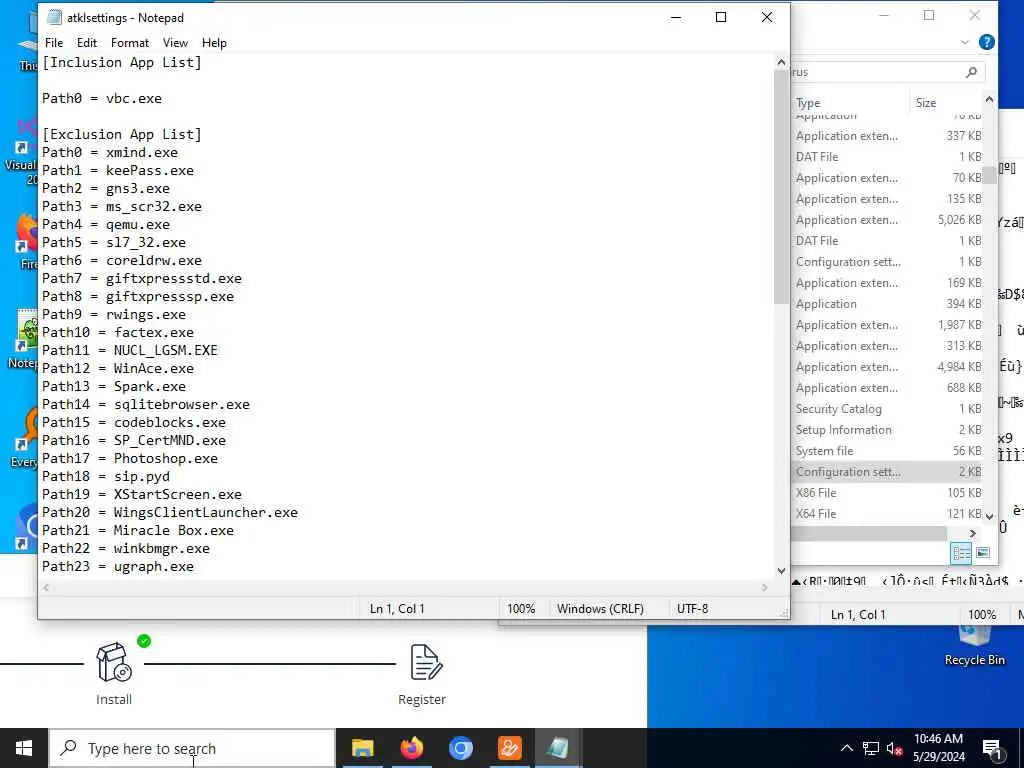Open the taskbar clock showing 10:46 AM
Viewport: 1024px width, 768px height.
point(938,748)
